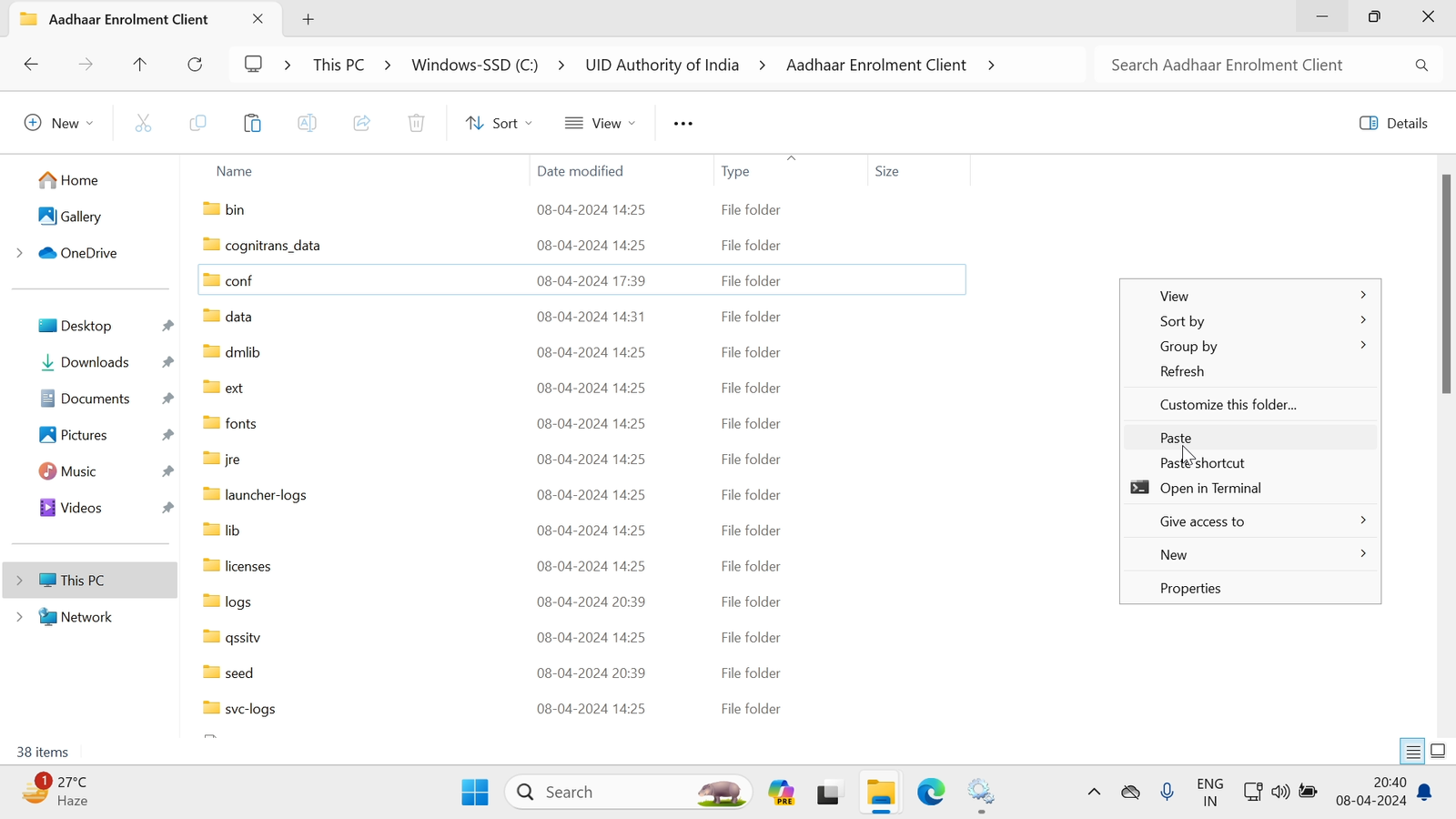
Task: Toggle the Details pane button
Action: (1393, 123)
